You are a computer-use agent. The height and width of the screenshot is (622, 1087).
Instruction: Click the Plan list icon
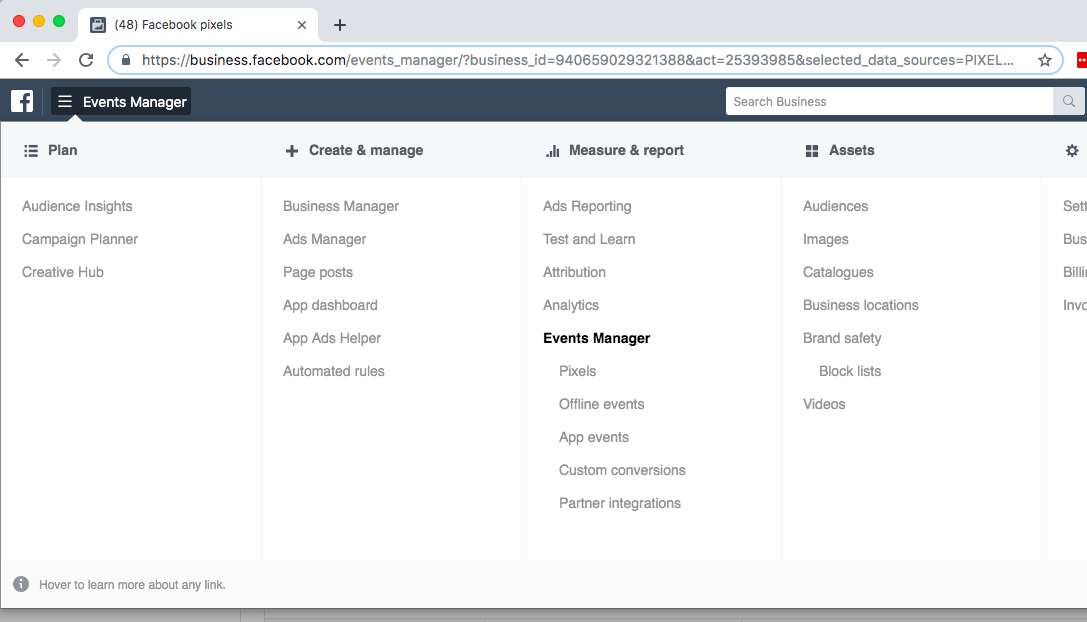pyautogui.click(x=31, y=150)
